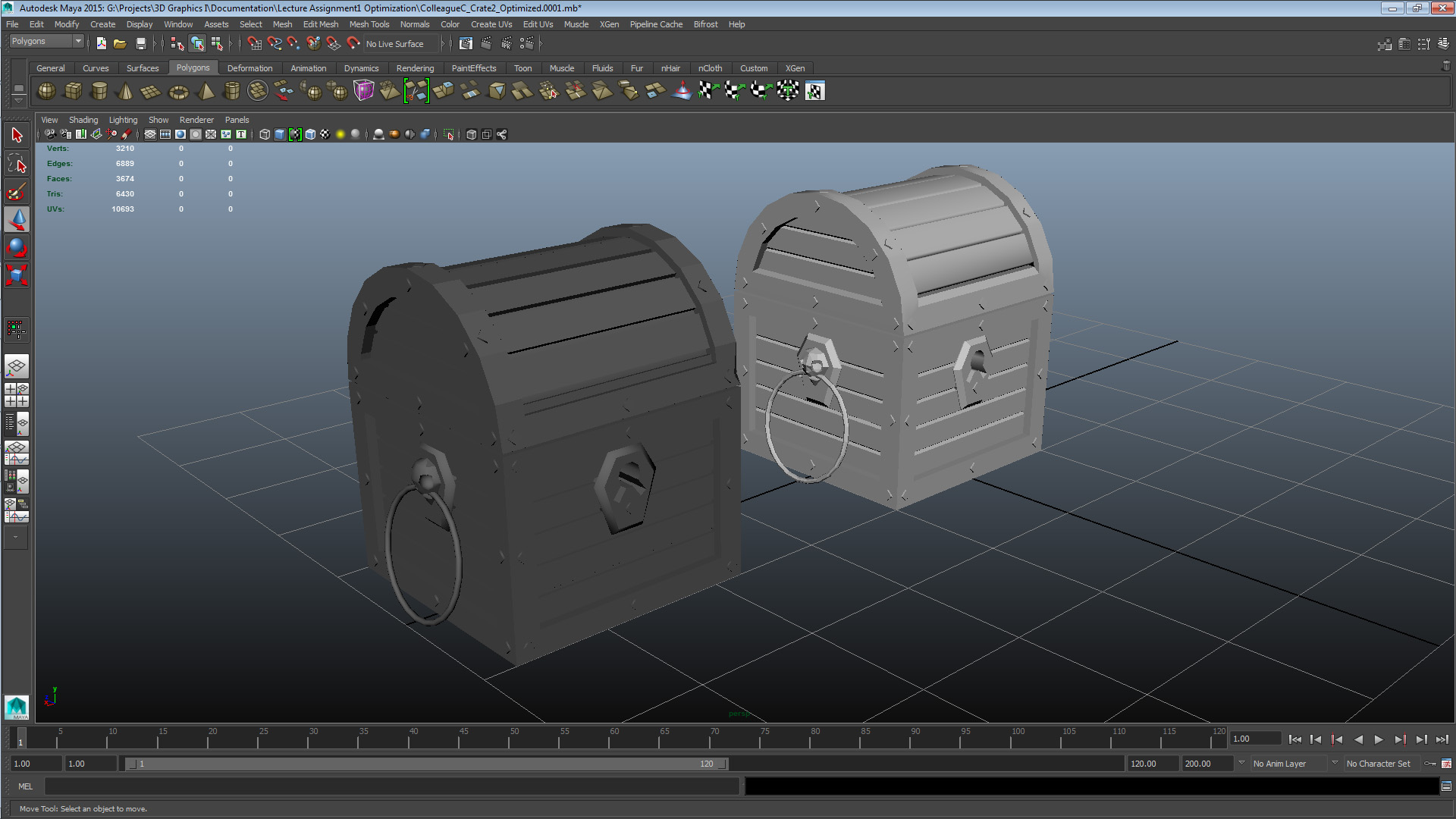Open the Polygons menu set dropdown
This screenshot has height=819, width=1456.
point(46,42)
